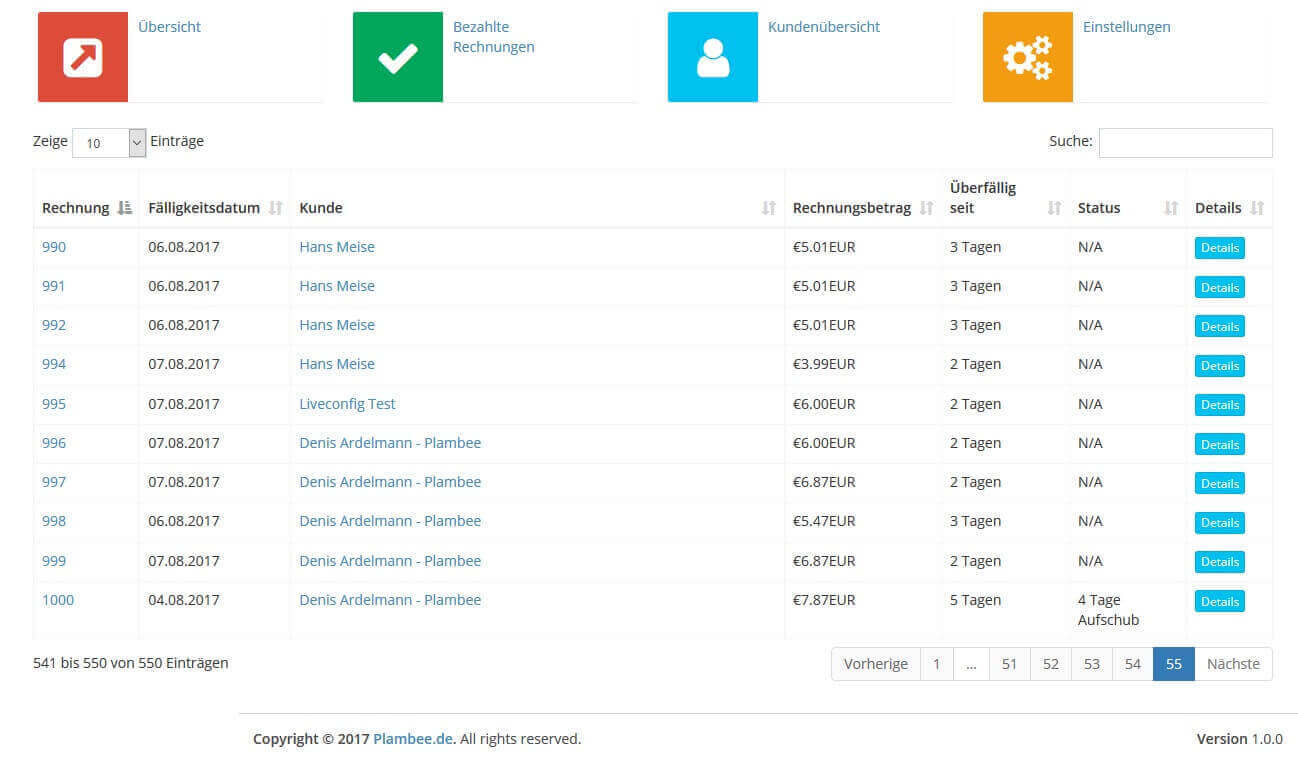Open invoice number 1000
Viewport: 1298px width, 770px height.
(x=58, y=600)
